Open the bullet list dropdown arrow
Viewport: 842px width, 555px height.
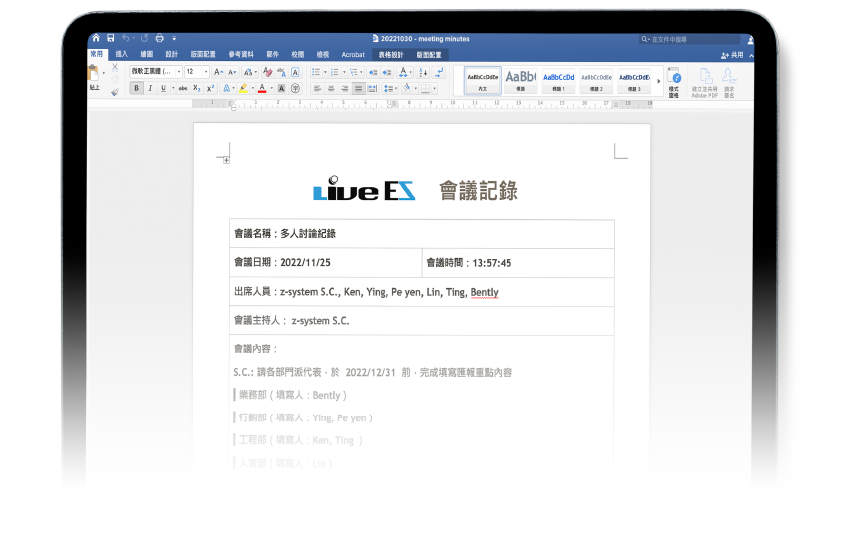(x=325, y=72)
